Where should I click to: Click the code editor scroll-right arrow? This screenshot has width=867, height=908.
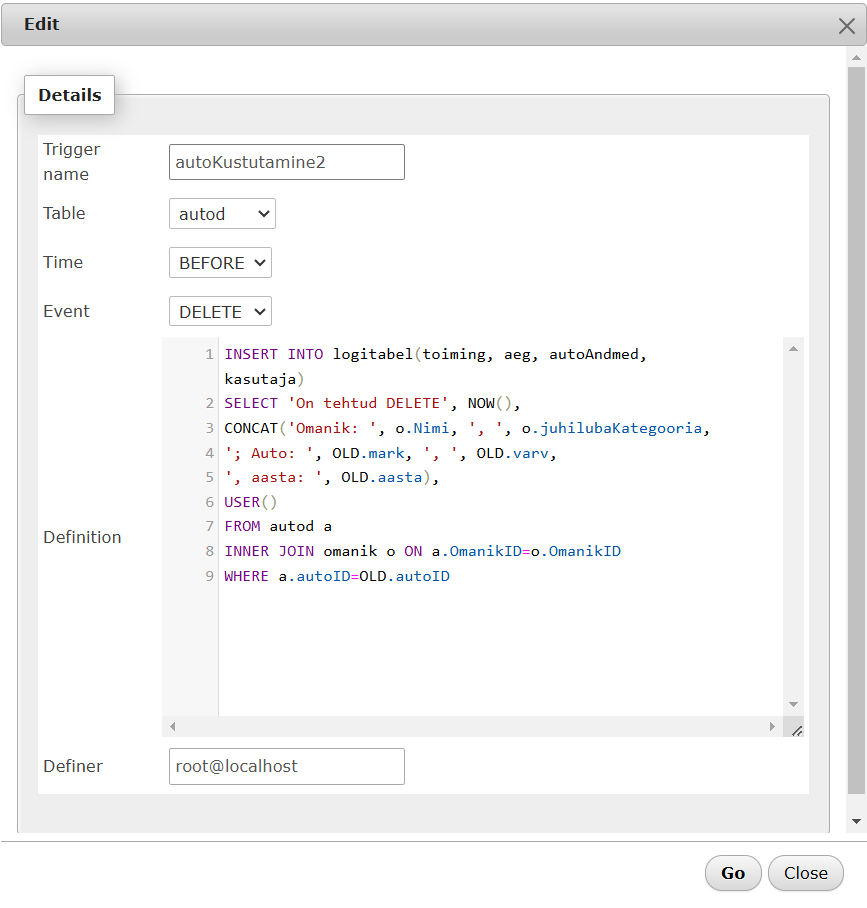(772, 726)
